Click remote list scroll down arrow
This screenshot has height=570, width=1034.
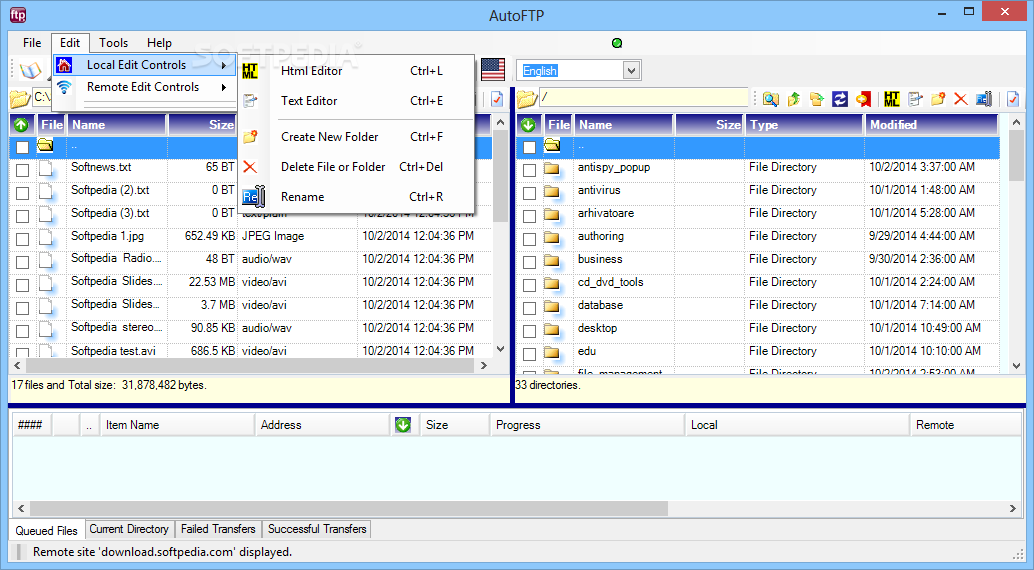[1016, 365]
